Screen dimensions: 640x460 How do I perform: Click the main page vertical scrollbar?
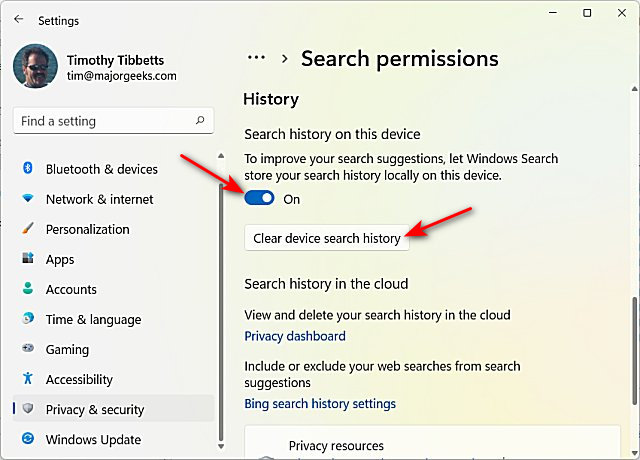click(631, 350)
